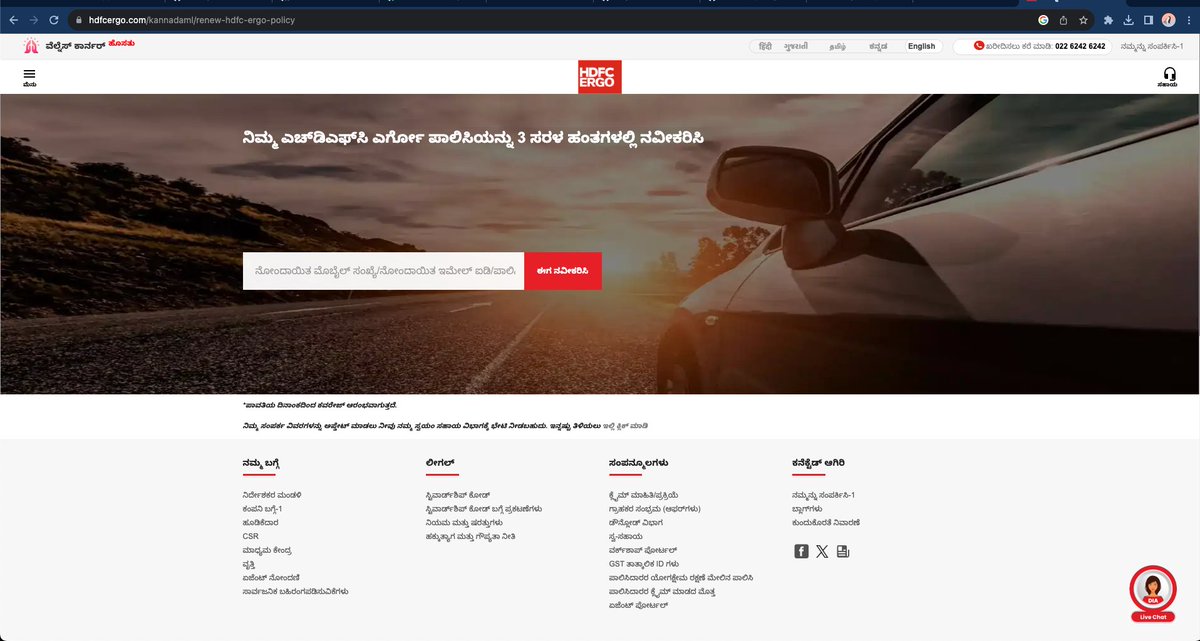View site info lock icon

coord(80,20)
